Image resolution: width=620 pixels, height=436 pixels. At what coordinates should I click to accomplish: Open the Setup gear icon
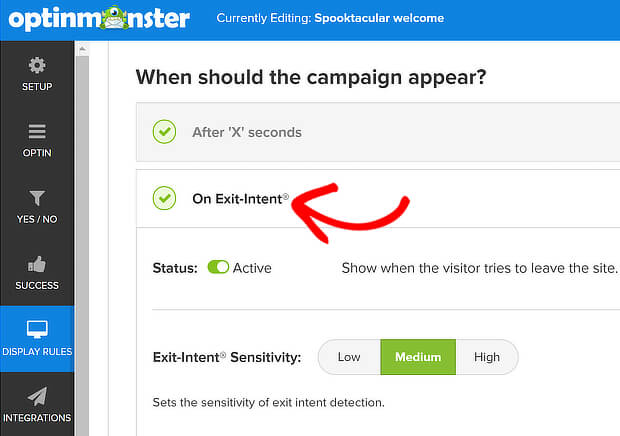point(37,65)
